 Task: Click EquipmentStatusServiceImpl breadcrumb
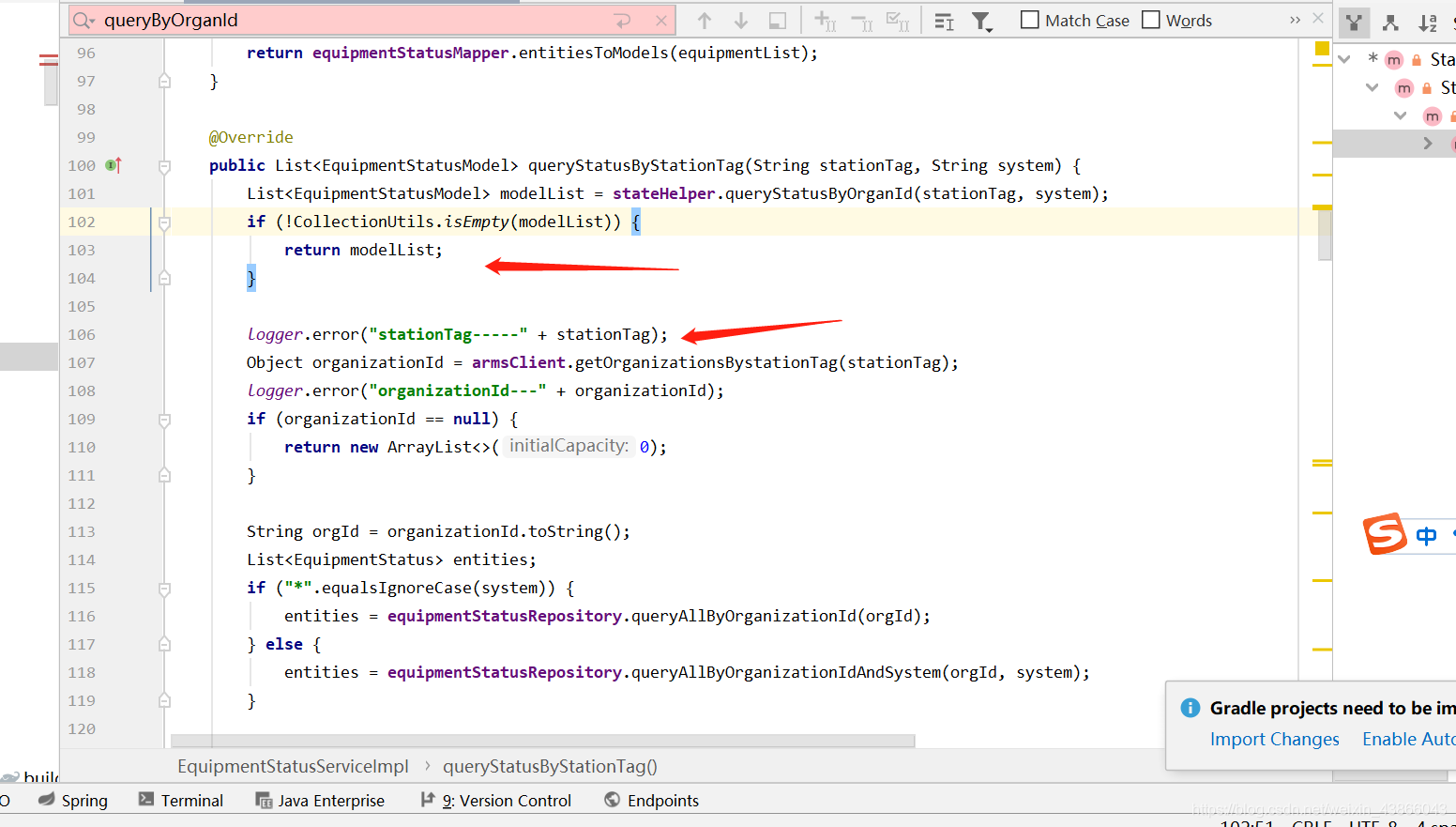point(294,766)
